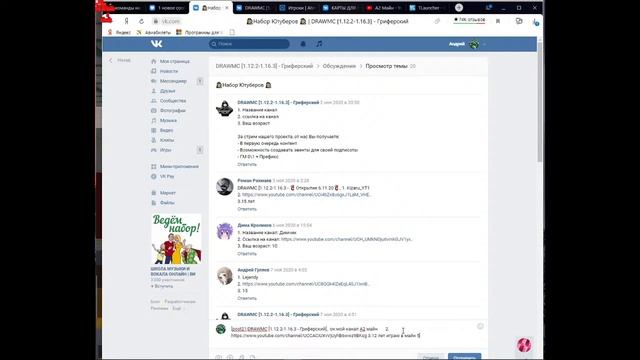Go to the Обсуждения breadcrumb link

[339, 66]
